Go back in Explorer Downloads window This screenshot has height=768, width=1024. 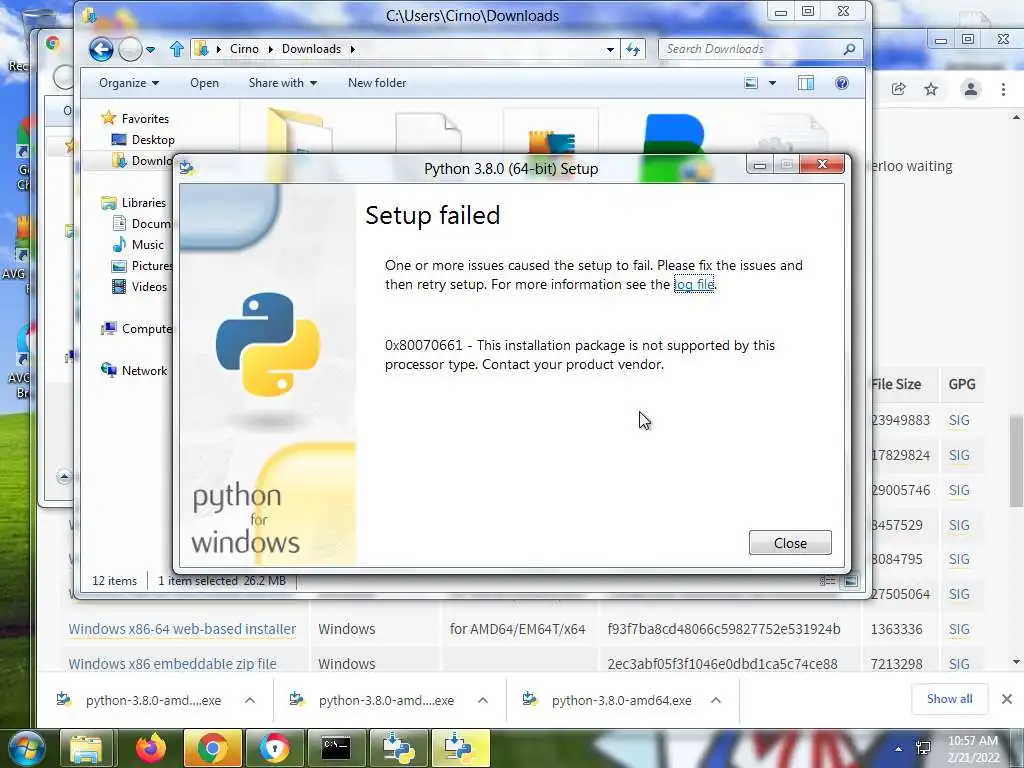101,49
